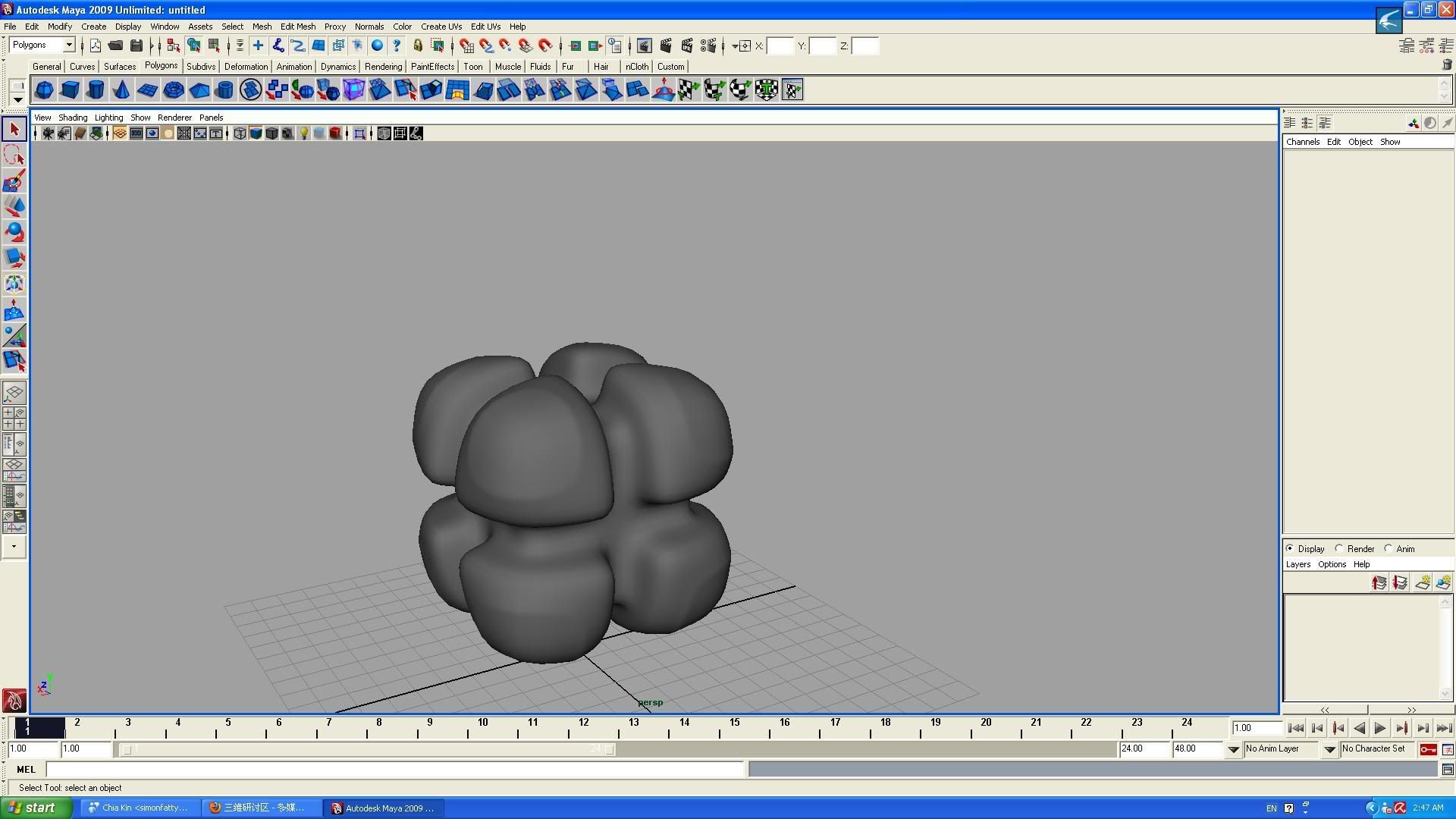Click the polygon torus shelf icon

(x=173, y=90)
